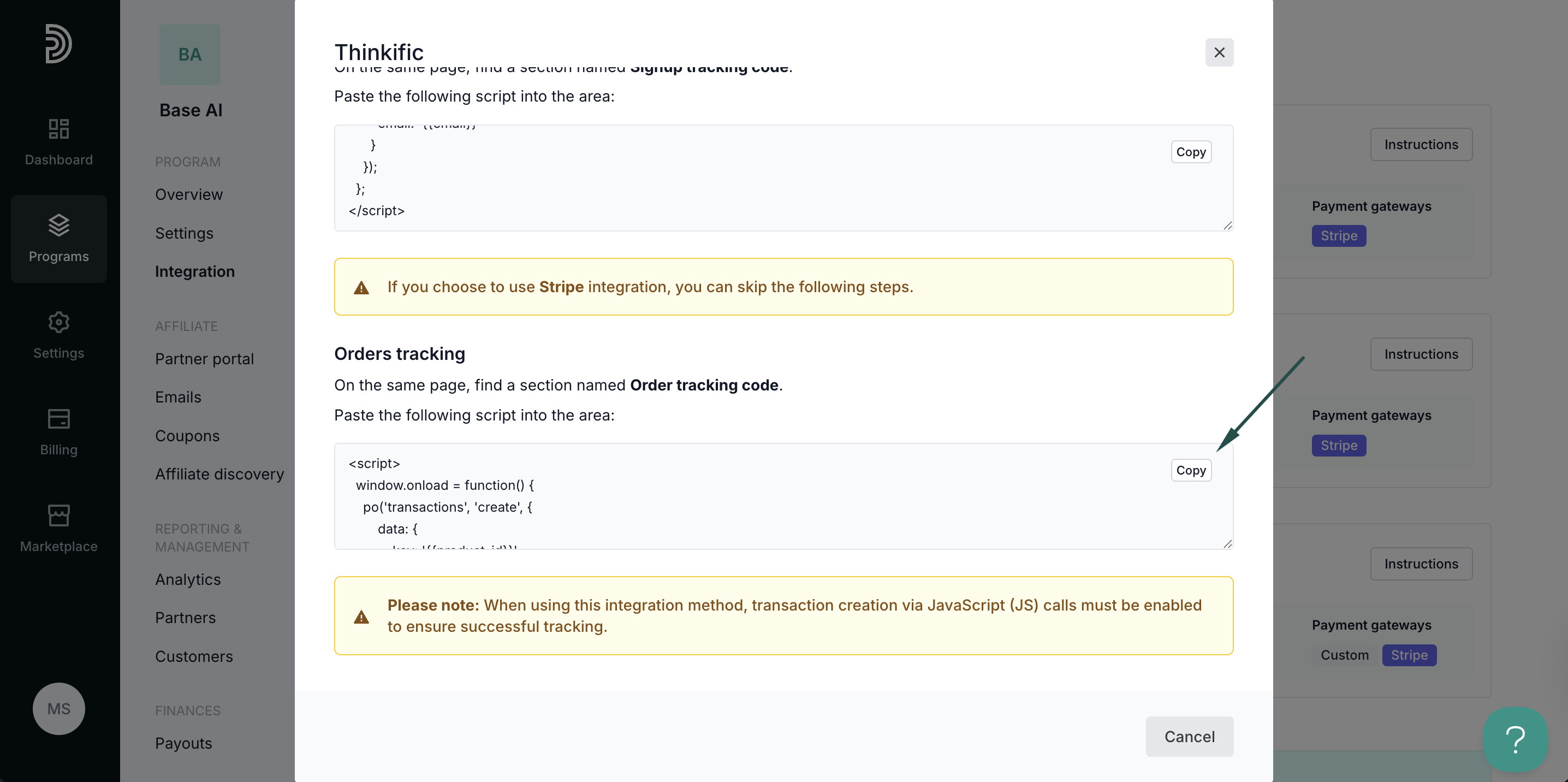This screenshot has width=1568, height=782.
Task: Open program Settings menu item
Action: pos(185,233)
